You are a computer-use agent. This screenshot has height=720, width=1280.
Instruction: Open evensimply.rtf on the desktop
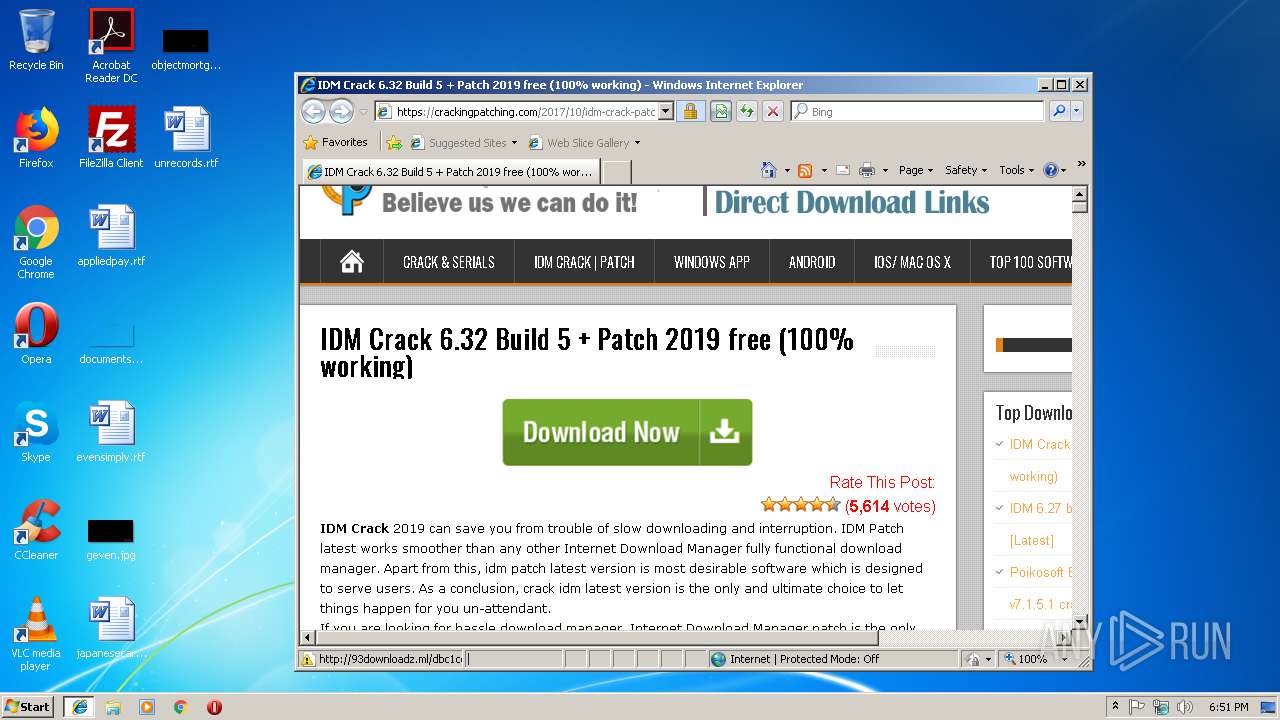(x=111, y=432)
